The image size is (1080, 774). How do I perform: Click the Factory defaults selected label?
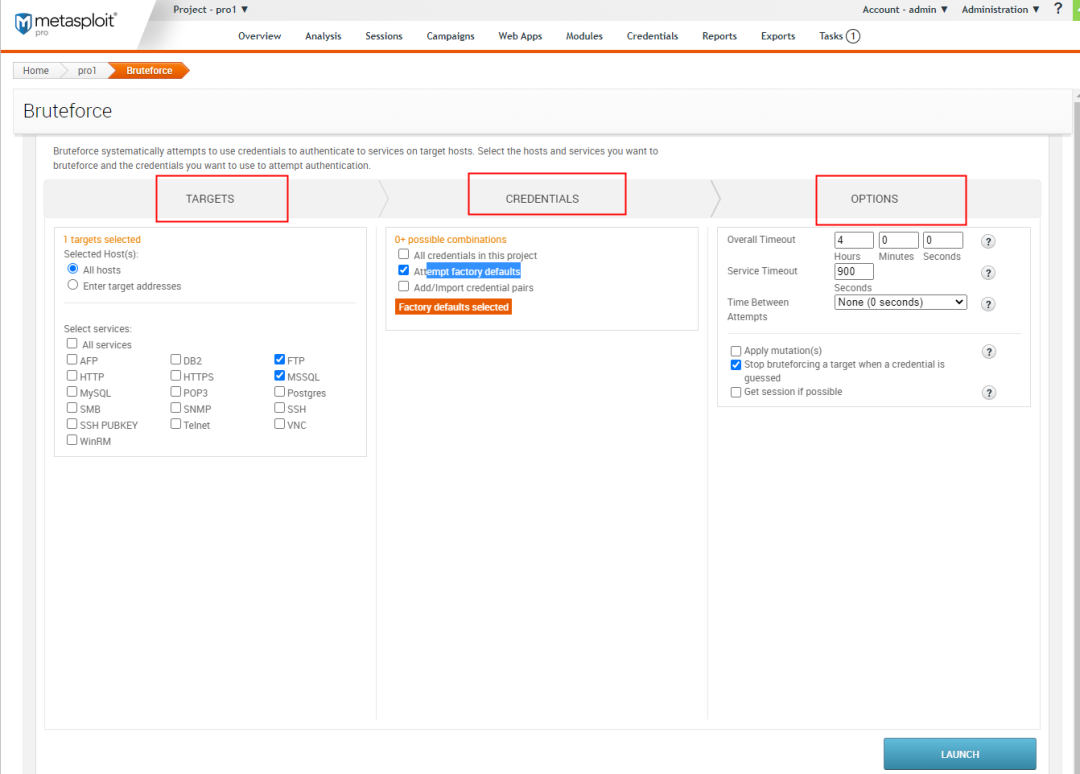pyautogui.click(x=453, y=307)
